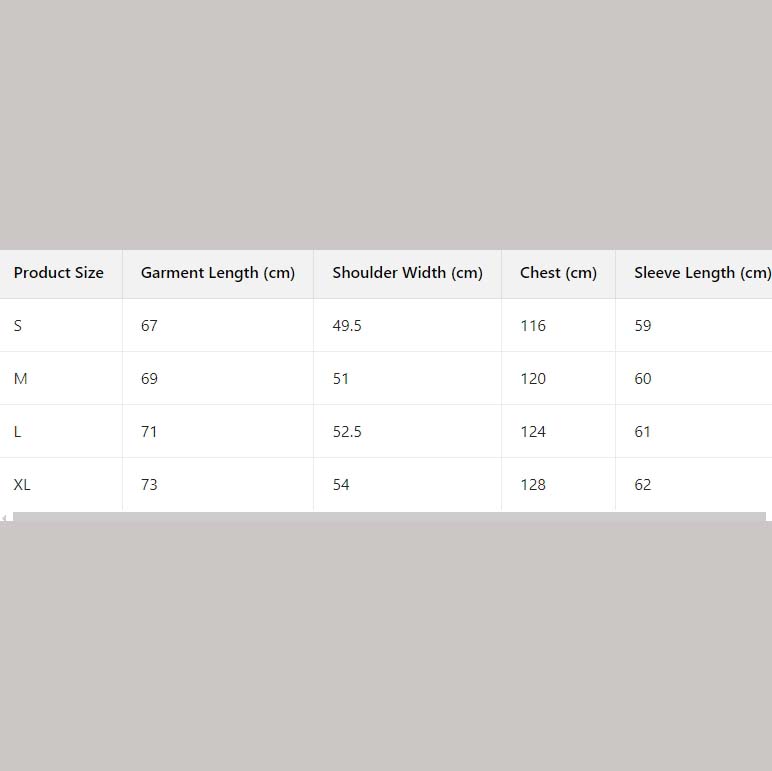772x771 pixels.
Task: Click the Shoulder Width (cm) header
Action: click(x=407, y=273)
